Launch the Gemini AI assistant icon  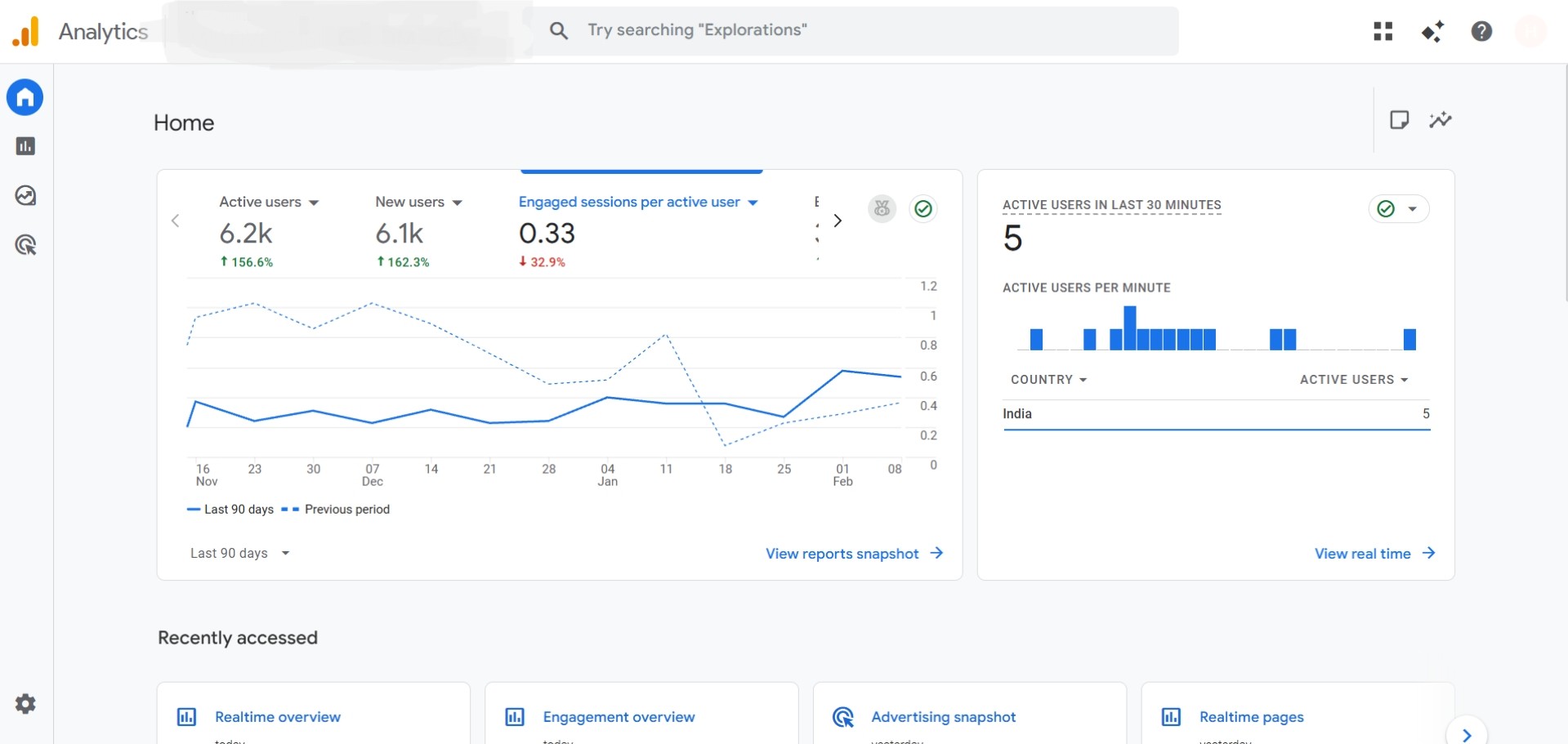coord(1432,31)
